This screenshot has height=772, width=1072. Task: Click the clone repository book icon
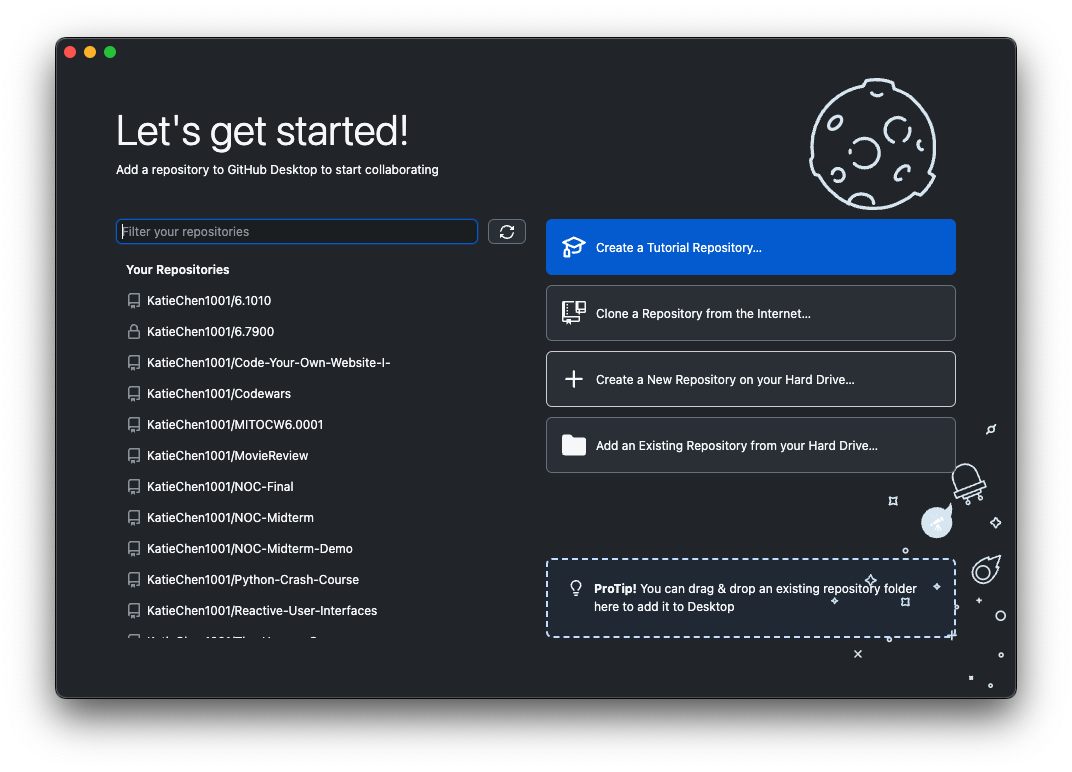click(573, 313)
